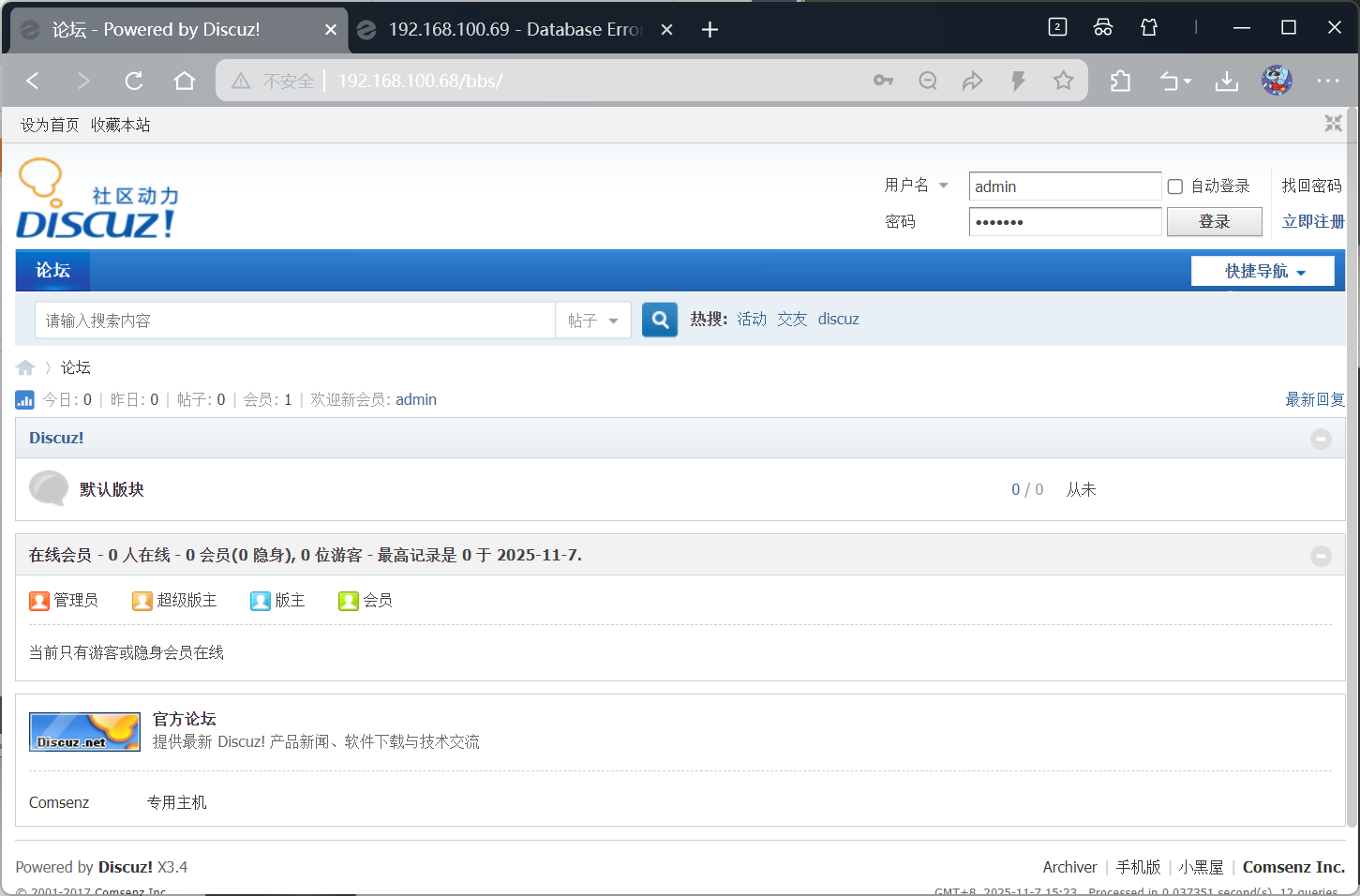The height and width of the screenshot is (896, 1360).
Task: Close the Database Error tab
Action: (666, 29)
